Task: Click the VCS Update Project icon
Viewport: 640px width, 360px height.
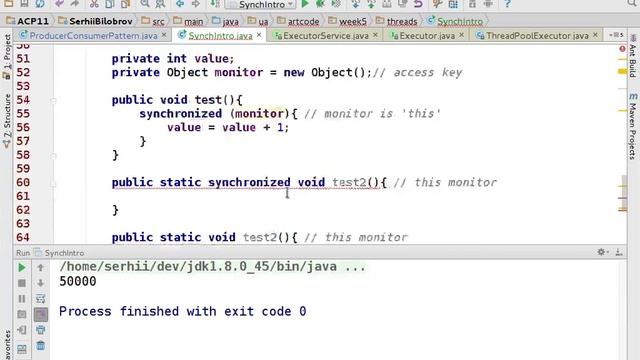Action: click(356, 4)
